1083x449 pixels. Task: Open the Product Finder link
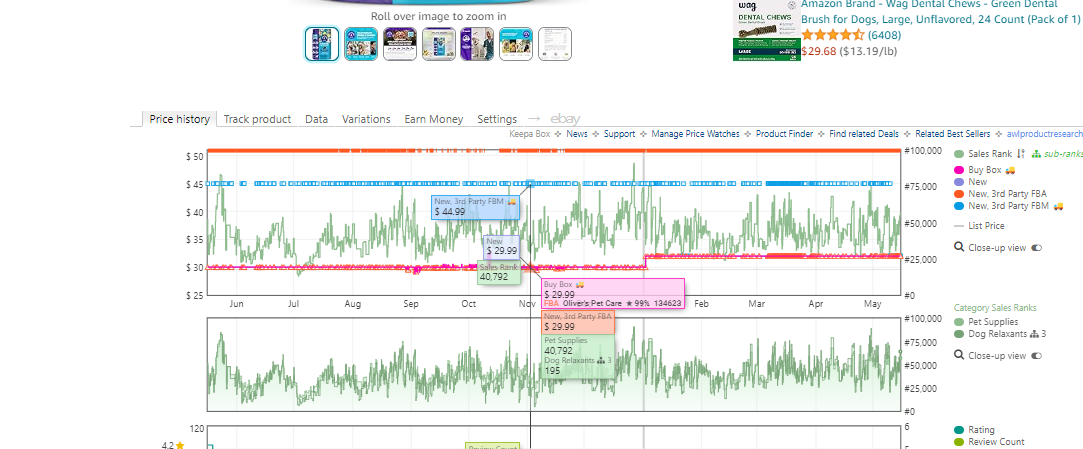point(785,134)
